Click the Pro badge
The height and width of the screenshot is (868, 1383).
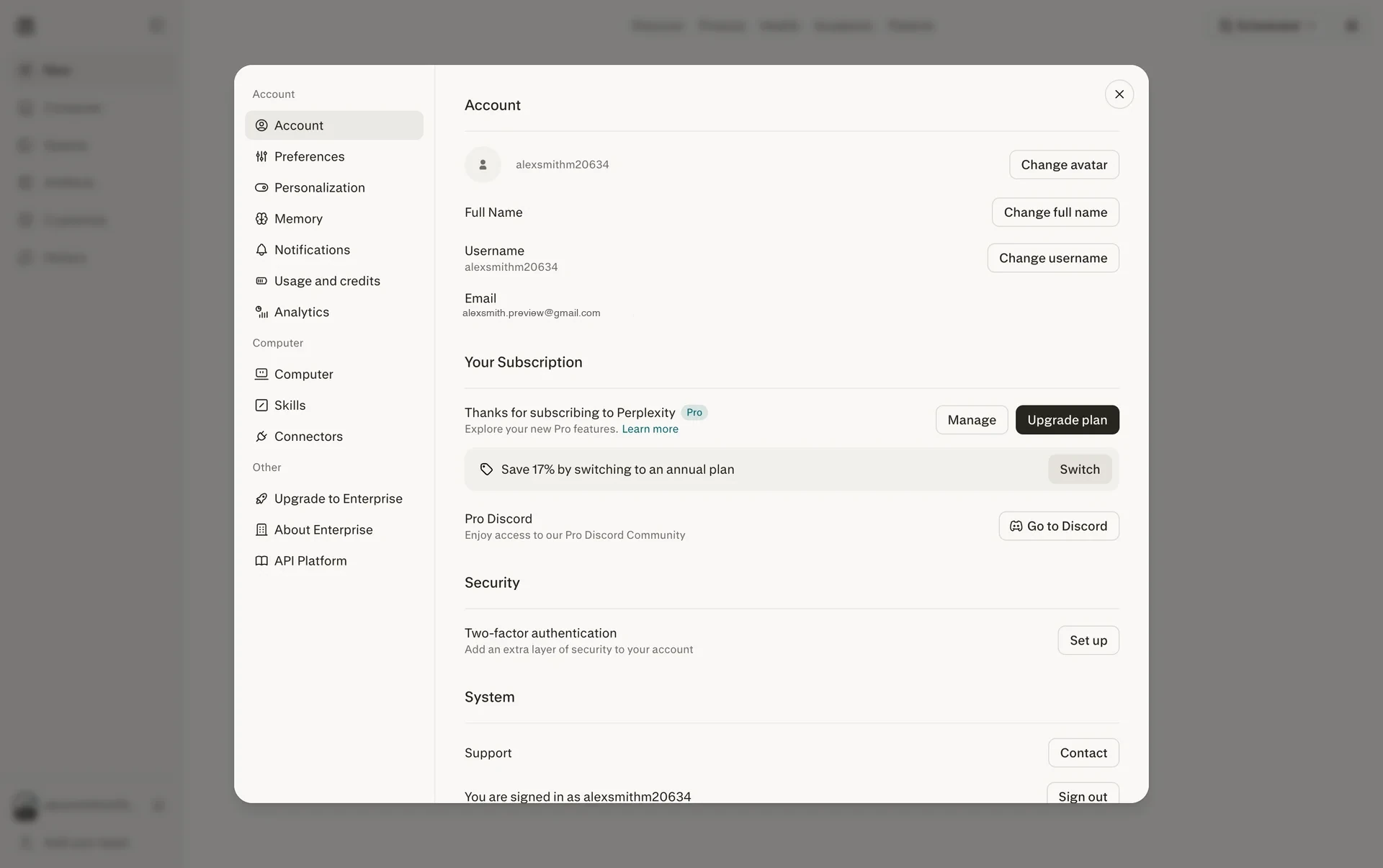(694, 413)
